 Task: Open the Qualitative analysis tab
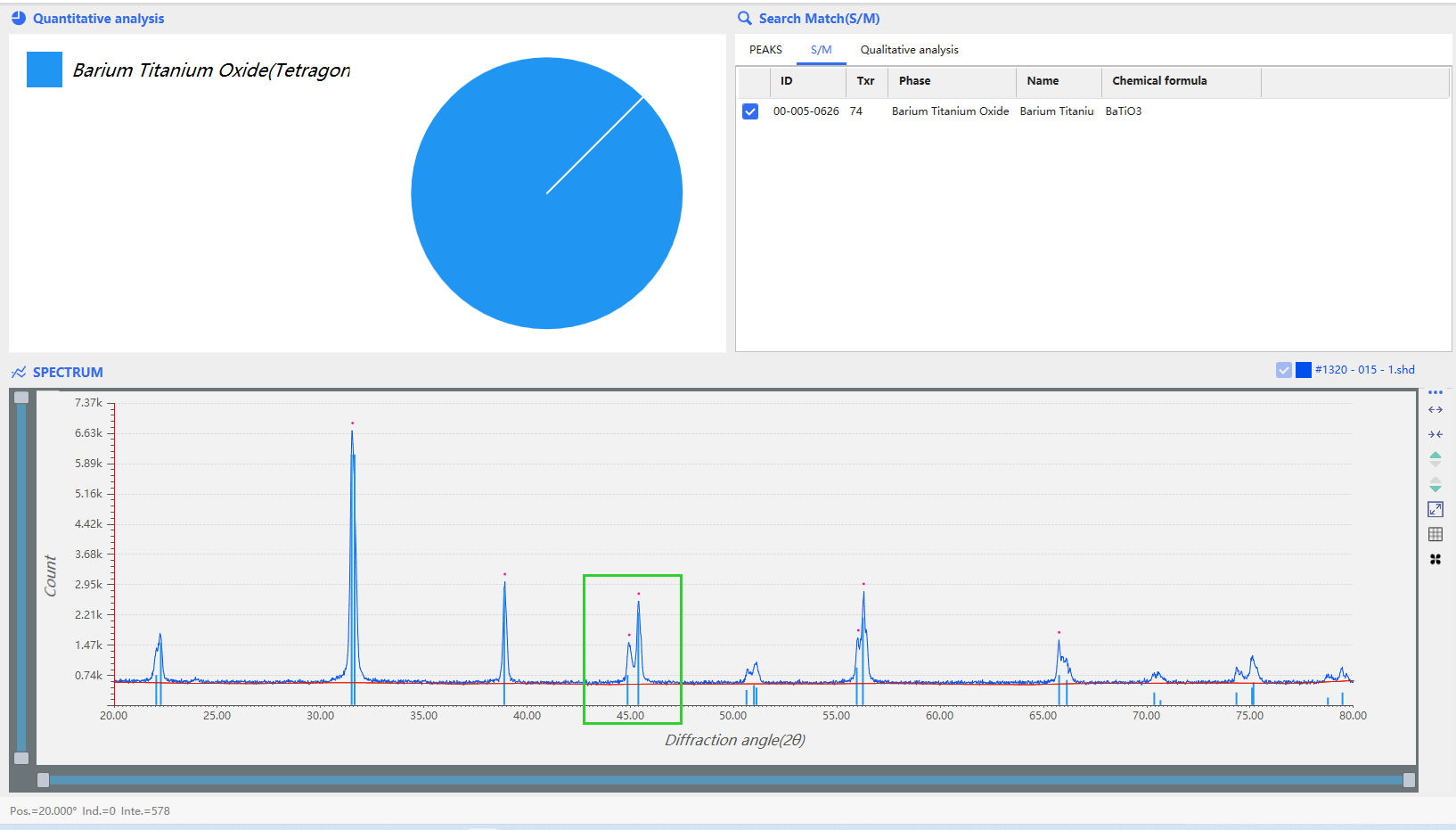909,50
